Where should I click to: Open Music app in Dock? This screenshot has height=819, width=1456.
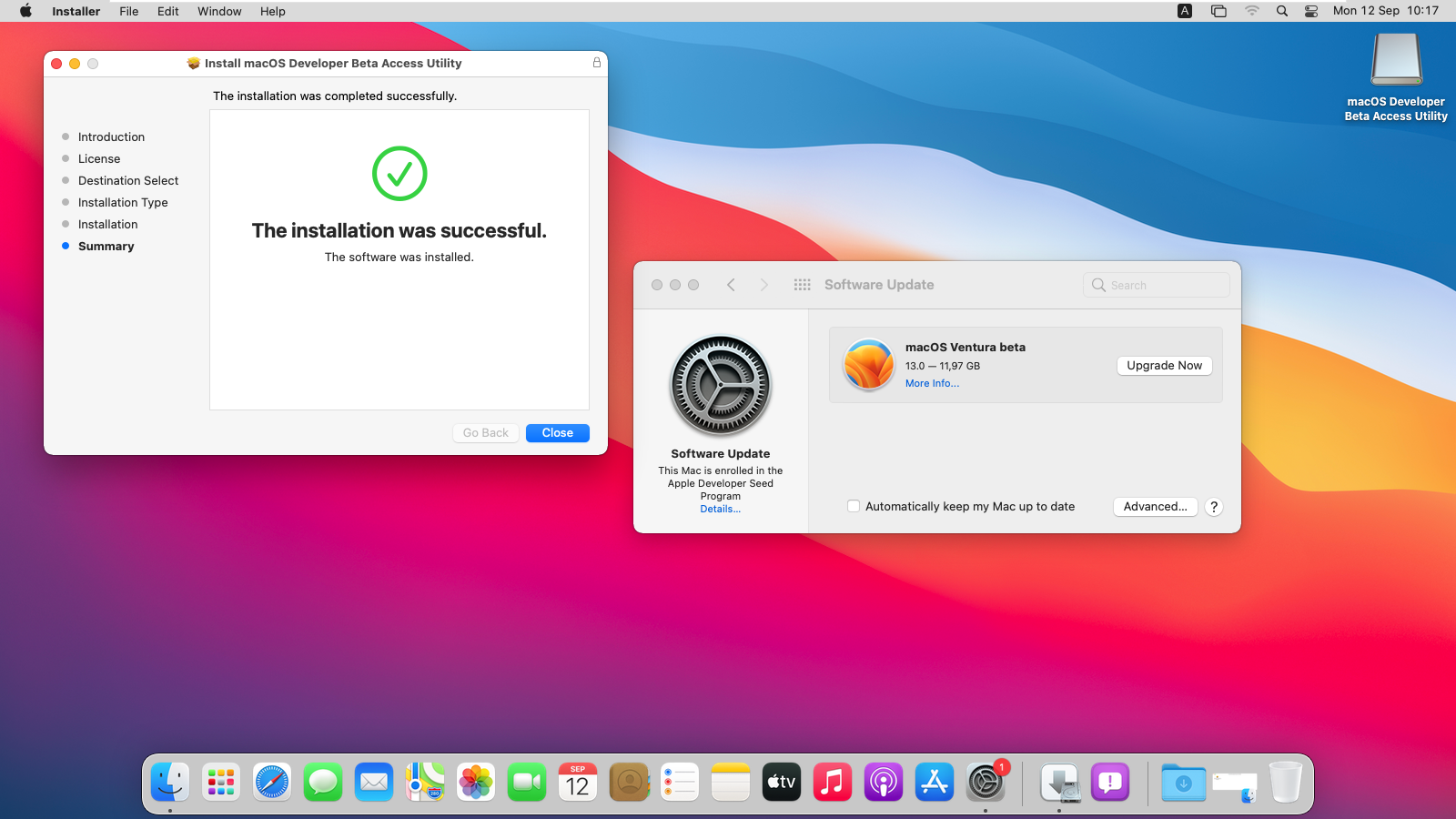[x=833, y=782]
